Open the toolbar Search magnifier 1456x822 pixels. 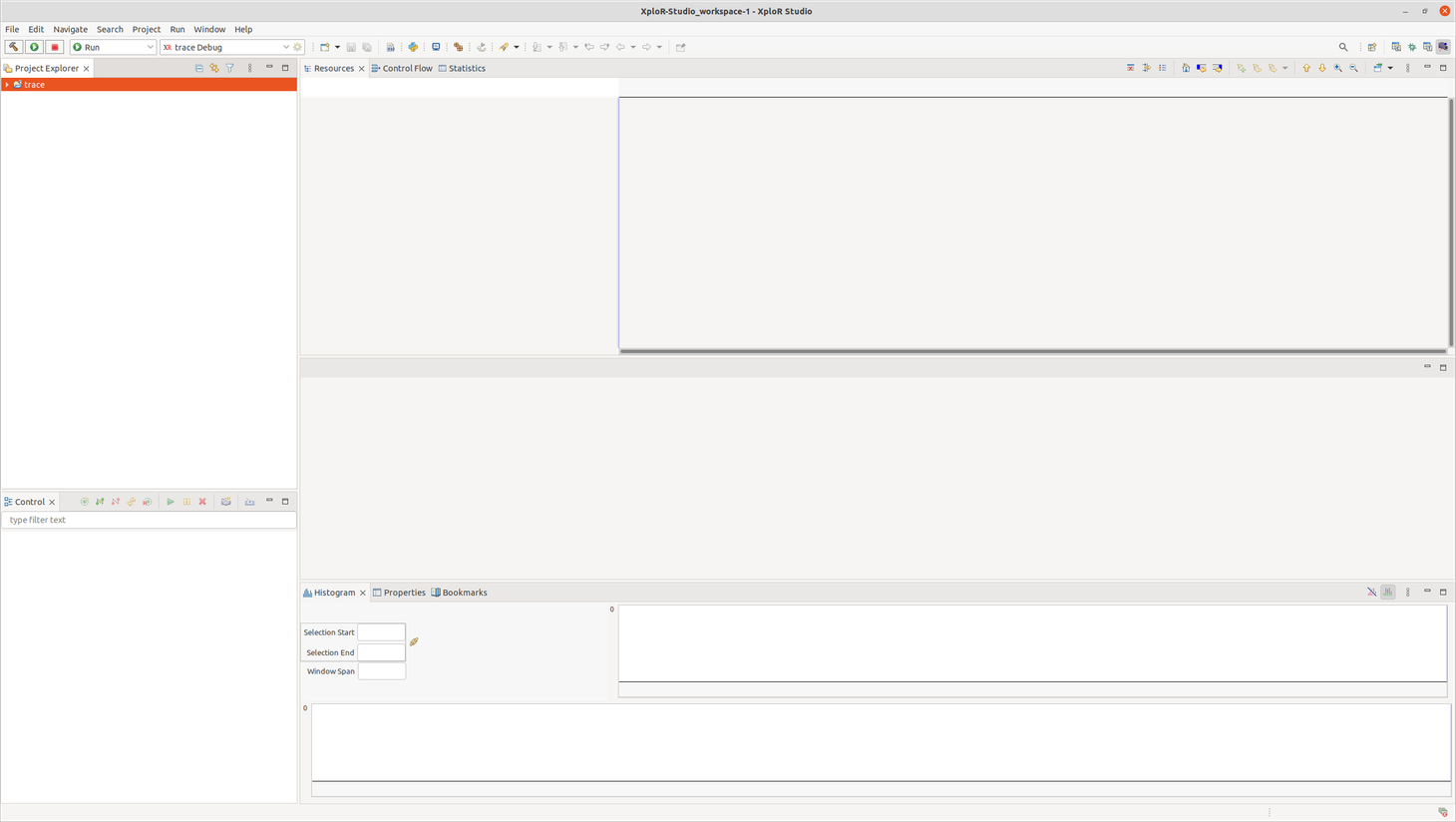point(1343,47)
